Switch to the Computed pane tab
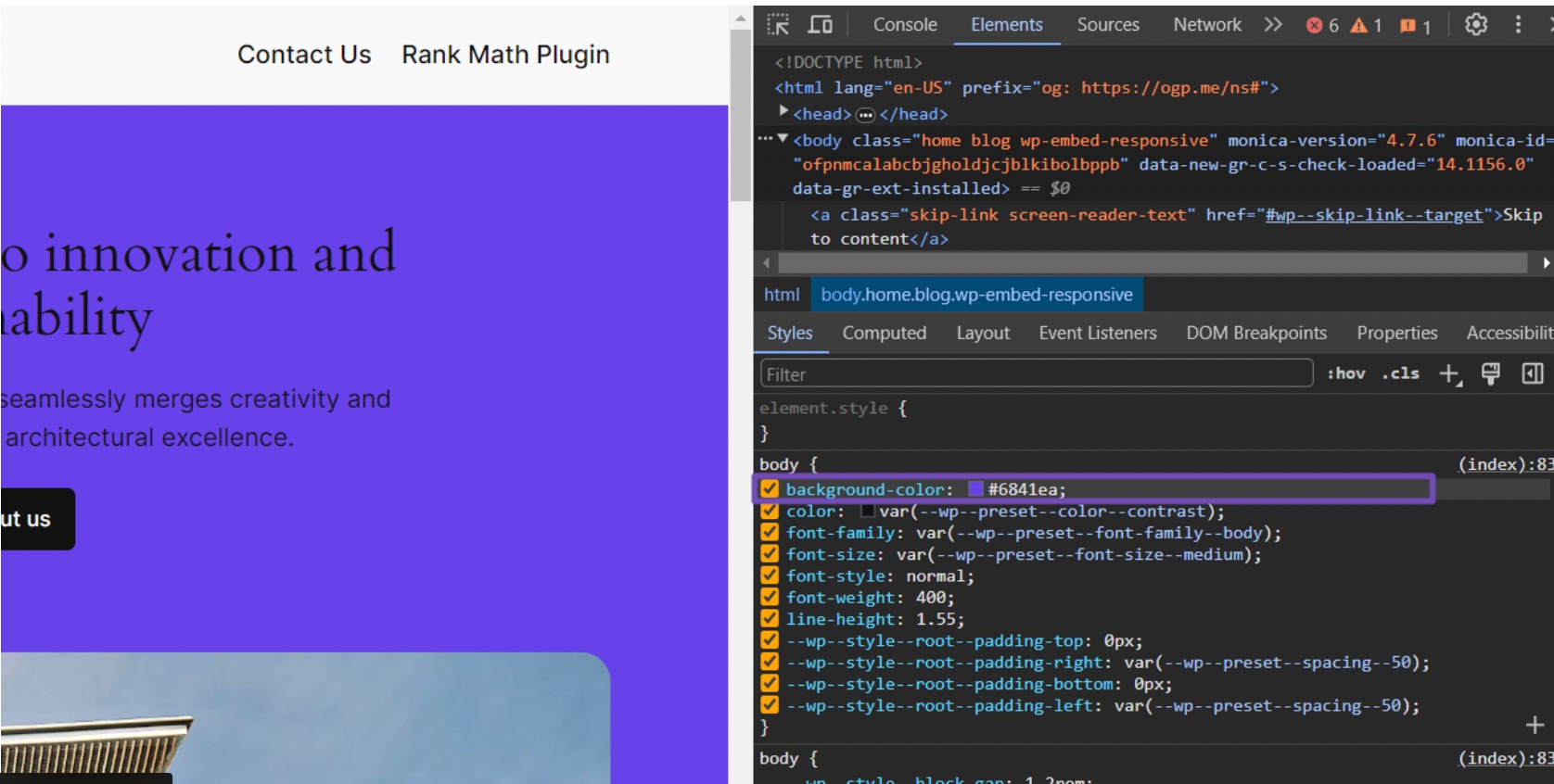The image size is (1554, 784). click(885, 333)
